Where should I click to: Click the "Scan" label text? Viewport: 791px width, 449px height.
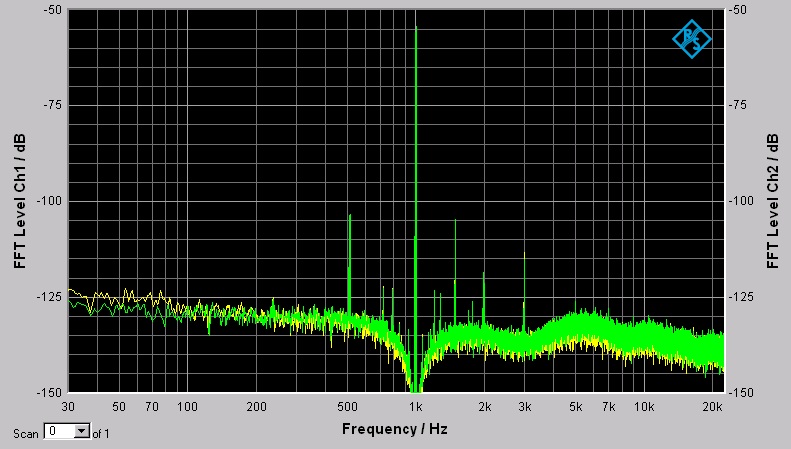point(26,433)
